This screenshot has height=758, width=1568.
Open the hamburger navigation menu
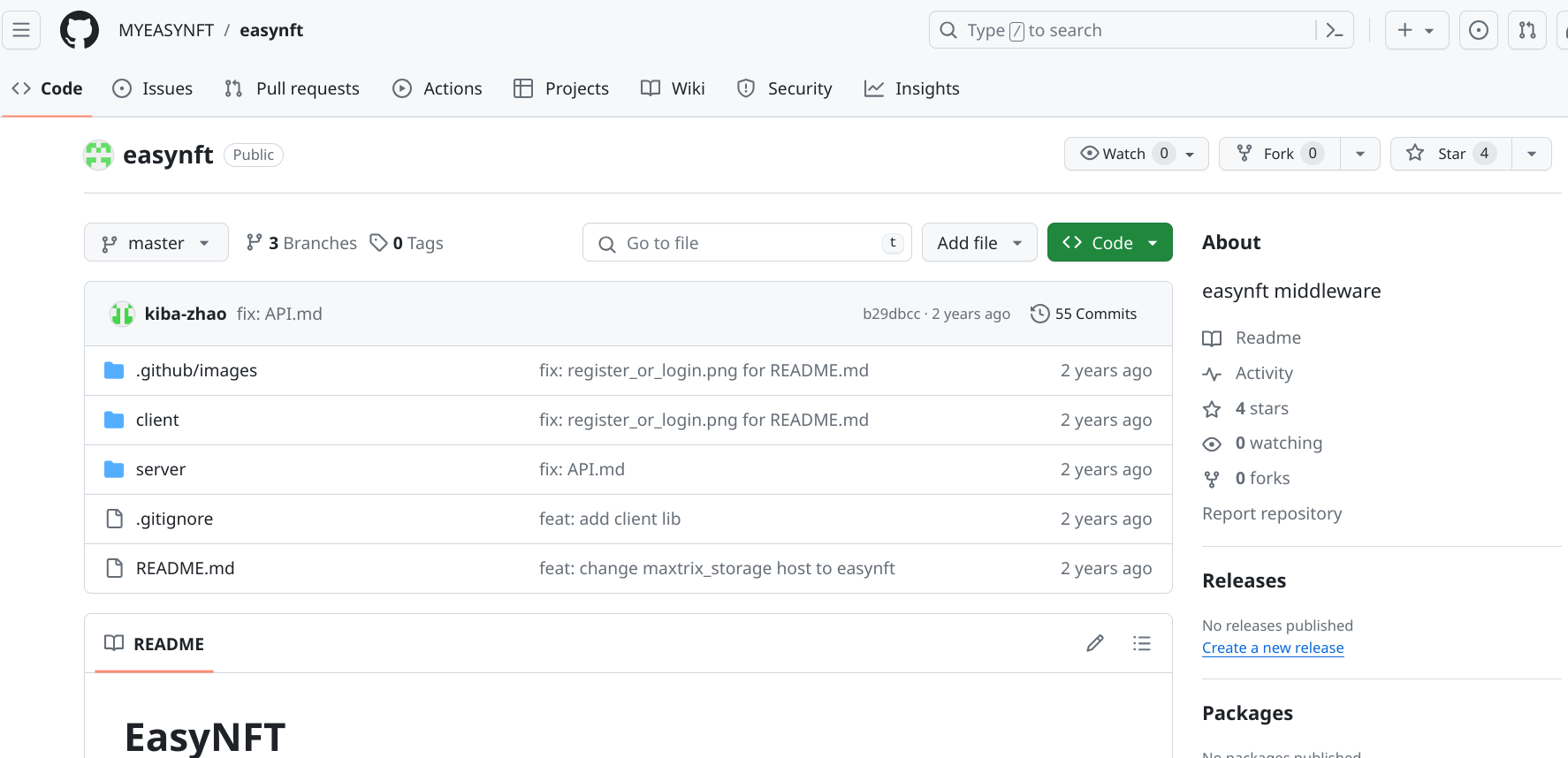click(21, 30)
